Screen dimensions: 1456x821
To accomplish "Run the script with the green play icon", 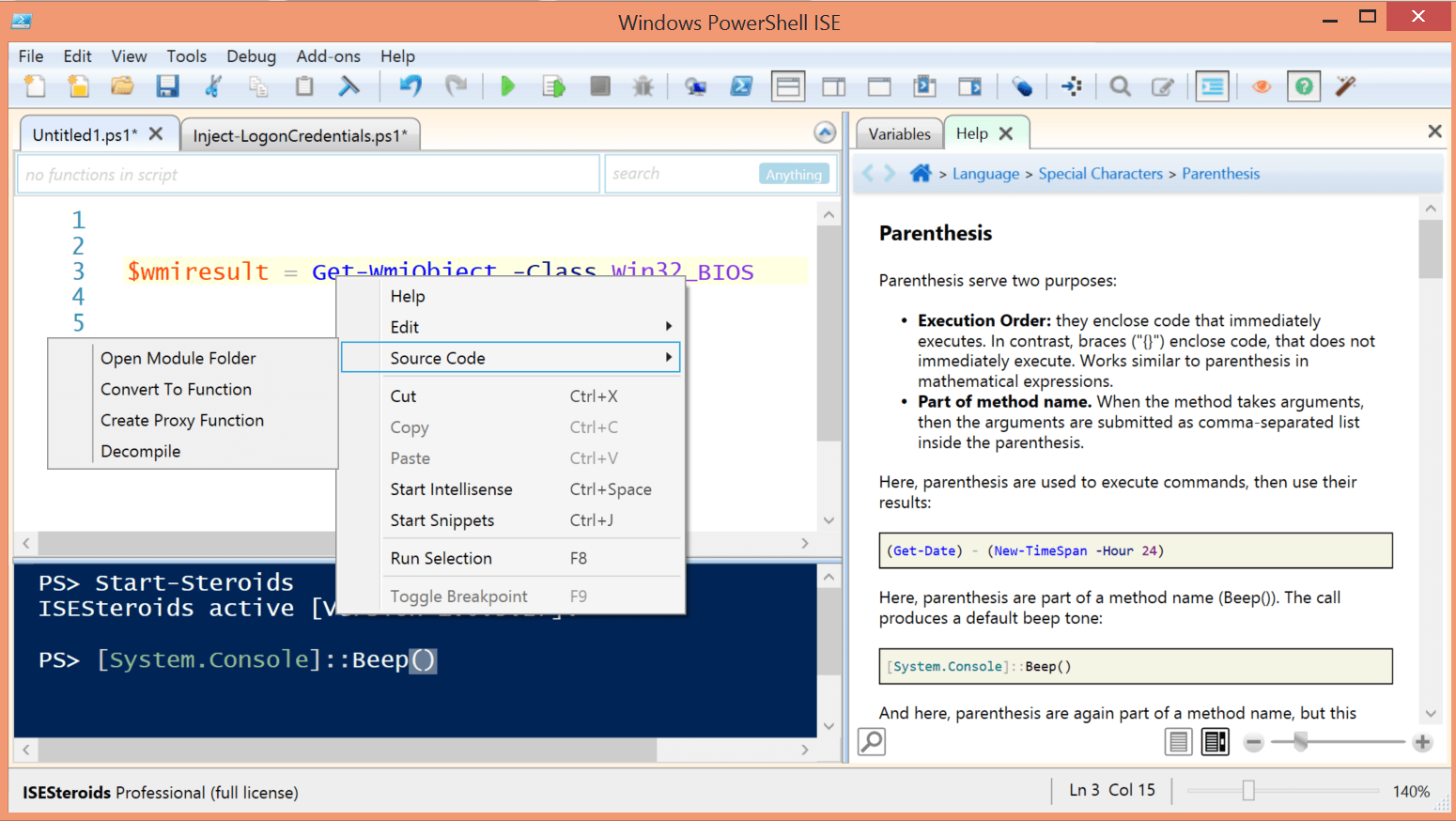I will point(508,86).
